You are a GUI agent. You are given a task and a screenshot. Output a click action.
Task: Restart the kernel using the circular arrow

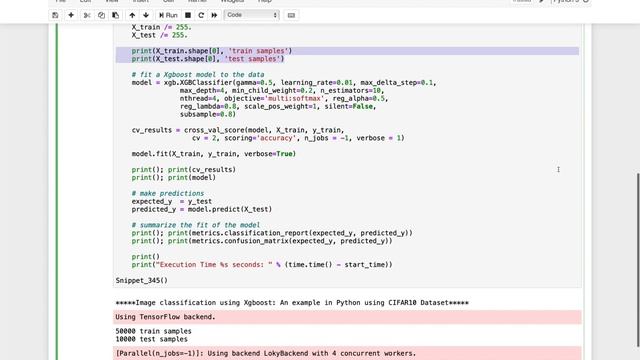[201, 15]
